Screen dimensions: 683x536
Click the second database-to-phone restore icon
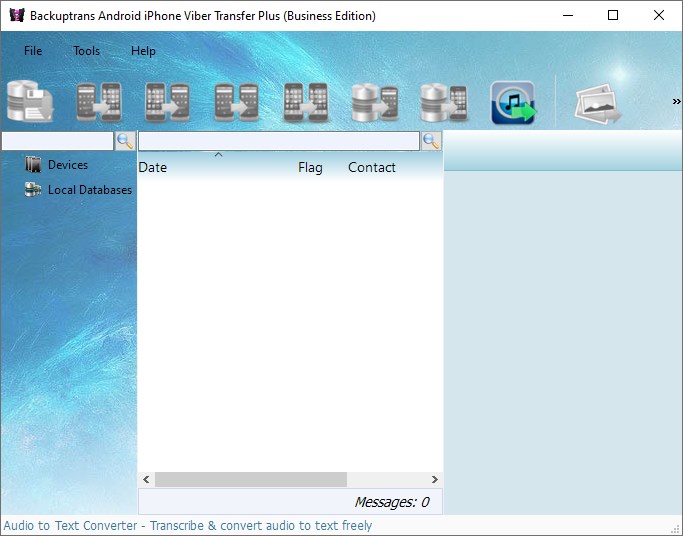pyautogui.click(x=443, y=102)
